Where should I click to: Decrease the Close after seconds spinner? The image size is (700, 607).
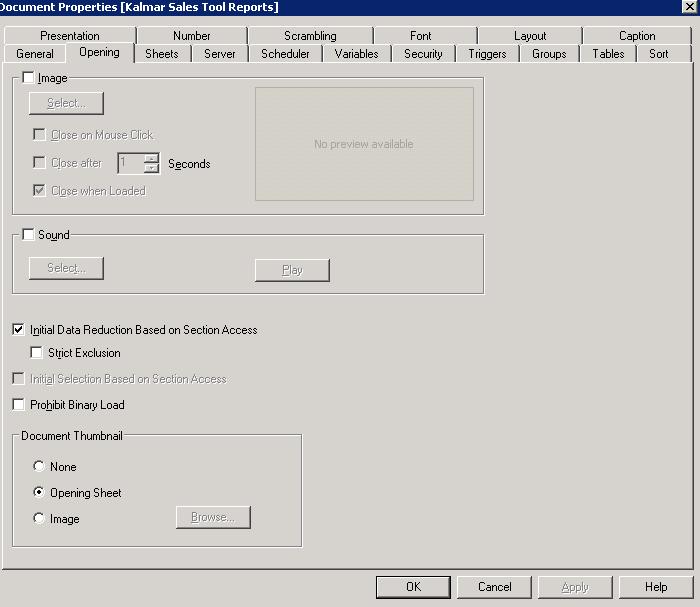[x=152, y=168]
